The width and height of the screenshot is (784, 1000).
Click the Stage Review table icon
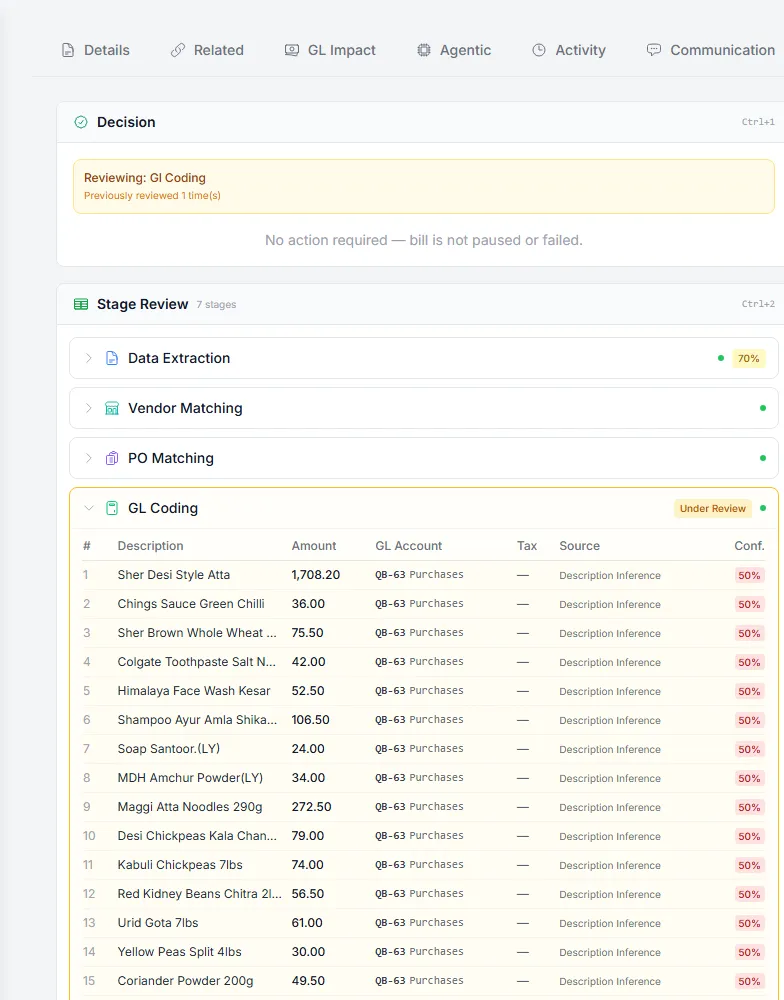tap(81, 304)
